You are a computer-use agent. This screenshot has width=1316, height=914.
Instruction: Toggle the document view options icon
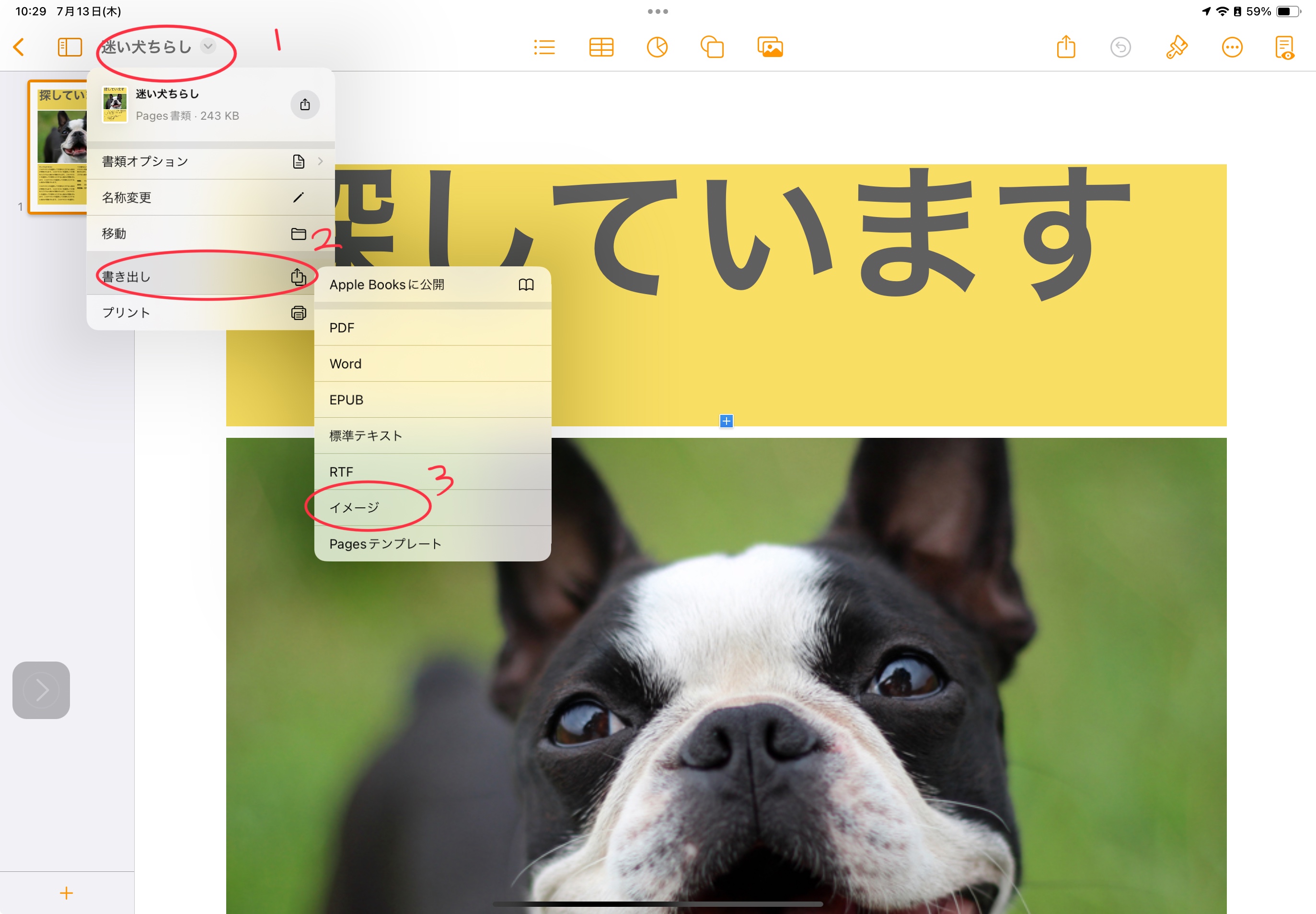pos(1284,47)
